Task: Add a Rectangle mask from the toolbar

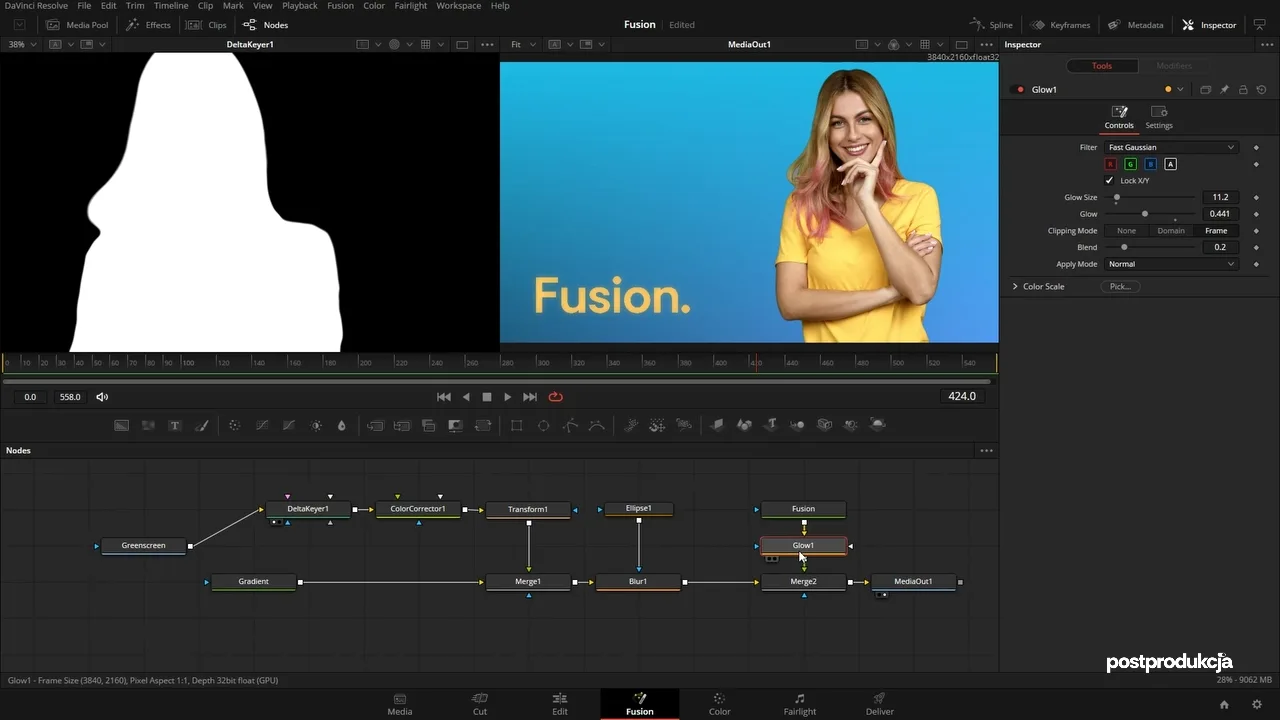Action: point(517,425)
